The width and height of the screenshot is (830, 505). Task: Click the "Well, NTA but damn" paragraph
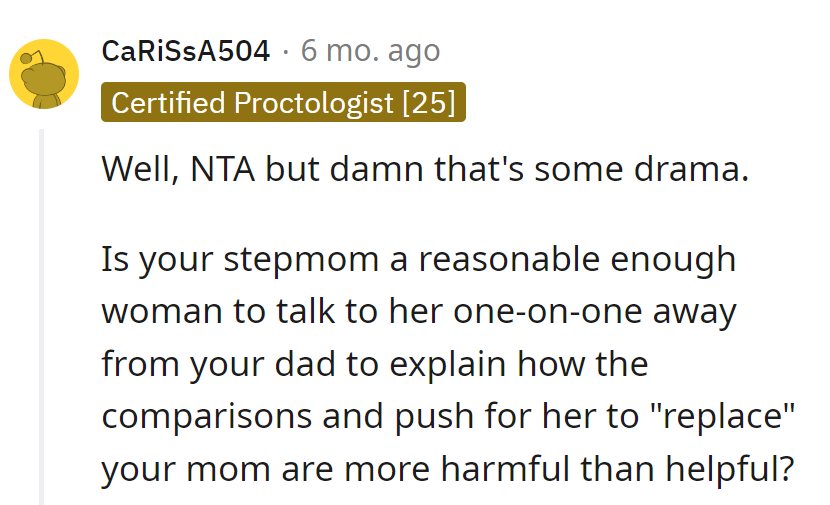425,168
